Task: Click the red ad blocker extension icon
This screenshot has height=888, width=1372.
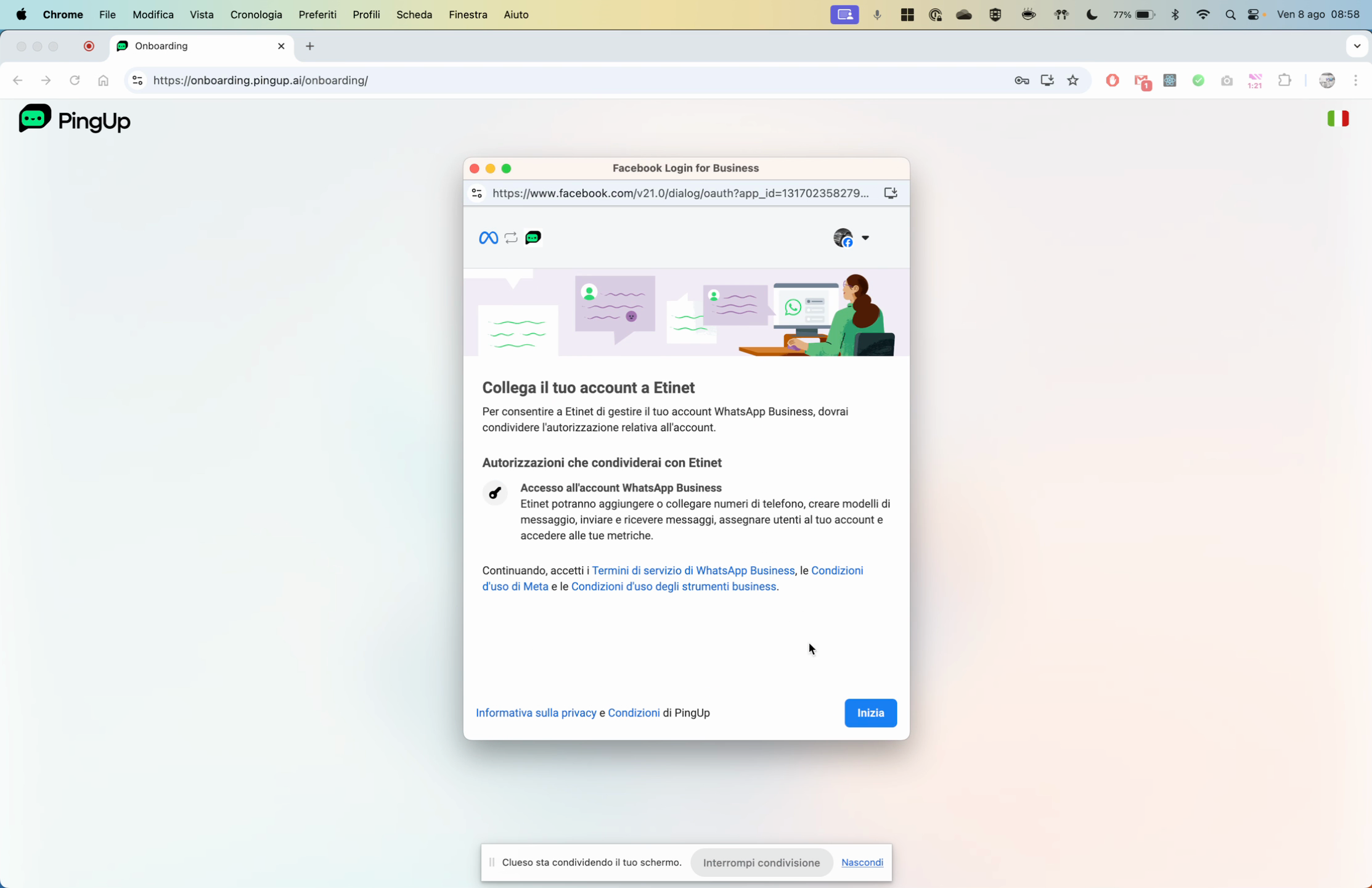Action: pos(1112,80)
